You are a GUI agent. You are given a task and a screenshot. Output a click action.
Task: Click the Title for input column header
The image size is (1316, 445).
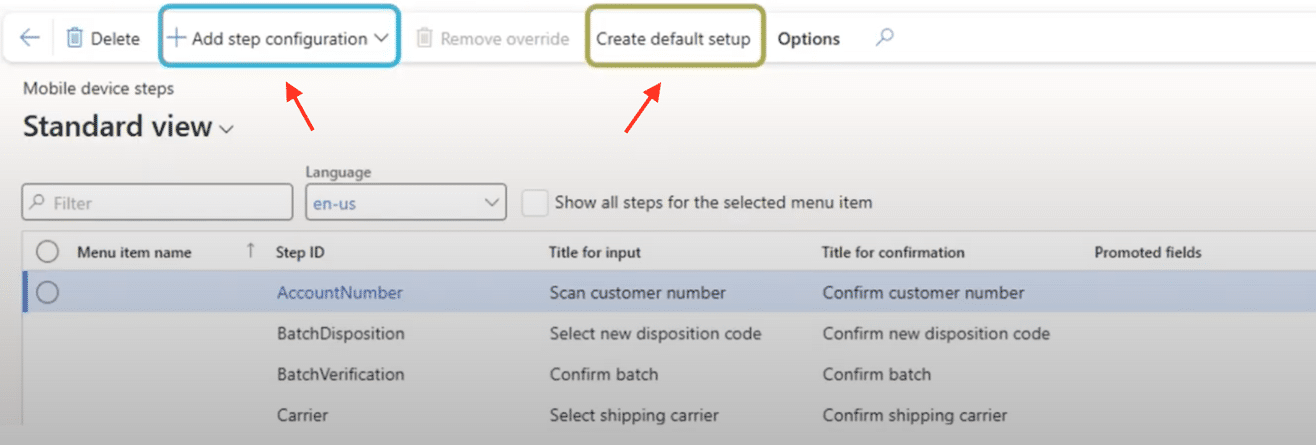tap(594, 252)
